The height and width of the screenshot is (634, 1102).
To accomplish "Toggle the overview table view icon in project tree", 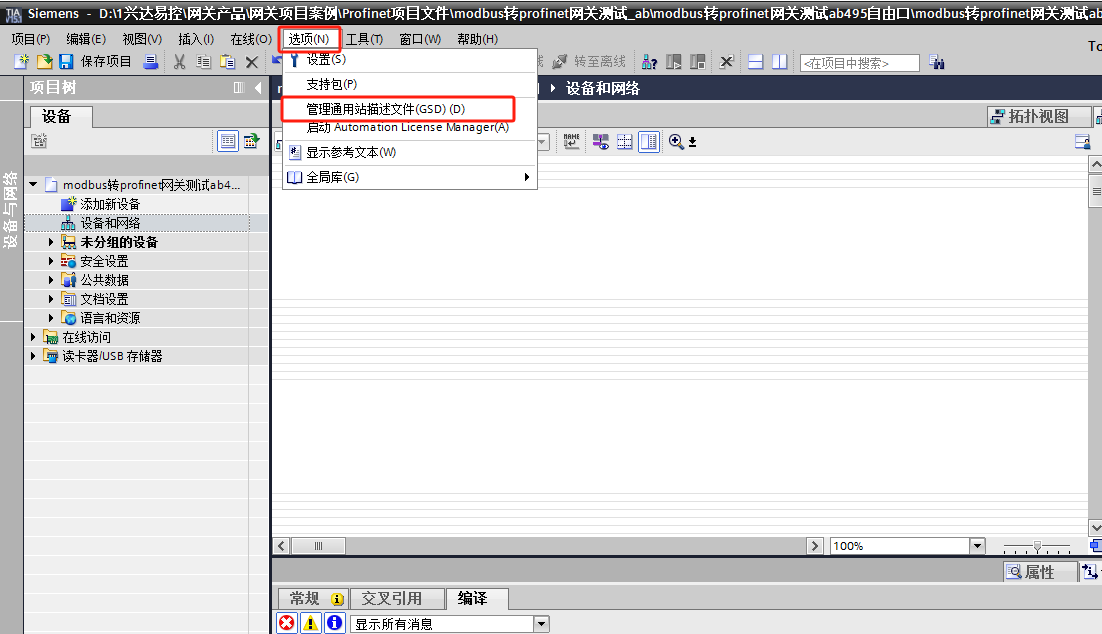I will [228, 141].
